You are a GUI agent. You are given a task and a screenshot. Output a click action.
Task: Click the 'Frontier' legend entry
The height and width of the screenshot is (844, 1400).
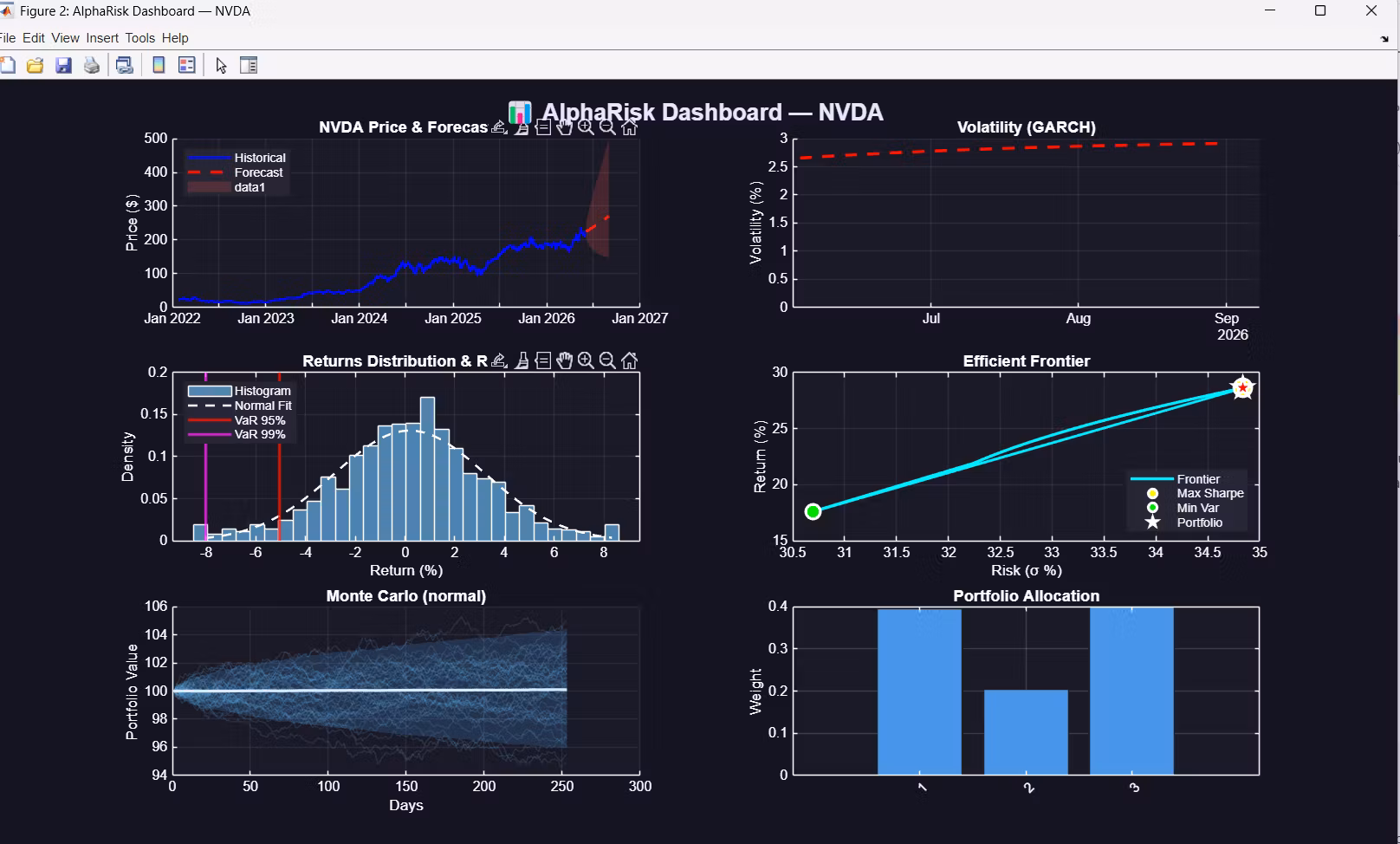tap(1198, 479)
